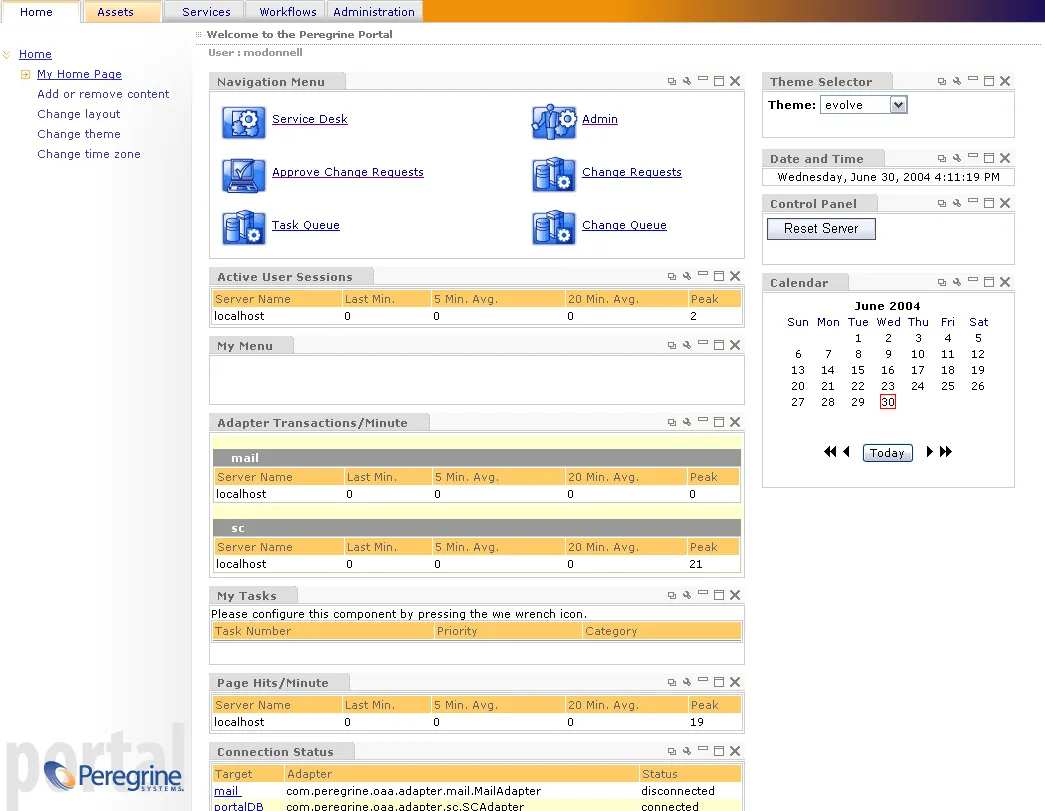Viewport: 1045px width, 811px height.
Task: Select the highlighted date 30 in Calendar
Action: point(888,402)
